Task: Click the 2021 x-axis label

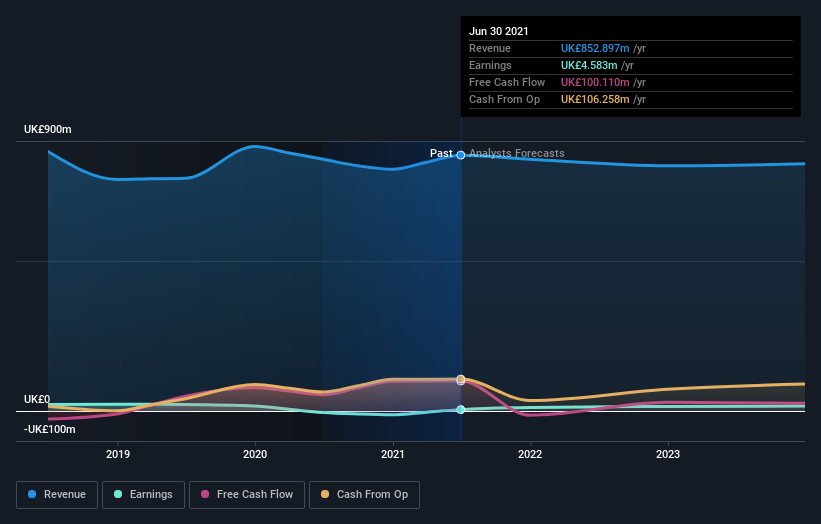Action: click(x=393, y=454)
